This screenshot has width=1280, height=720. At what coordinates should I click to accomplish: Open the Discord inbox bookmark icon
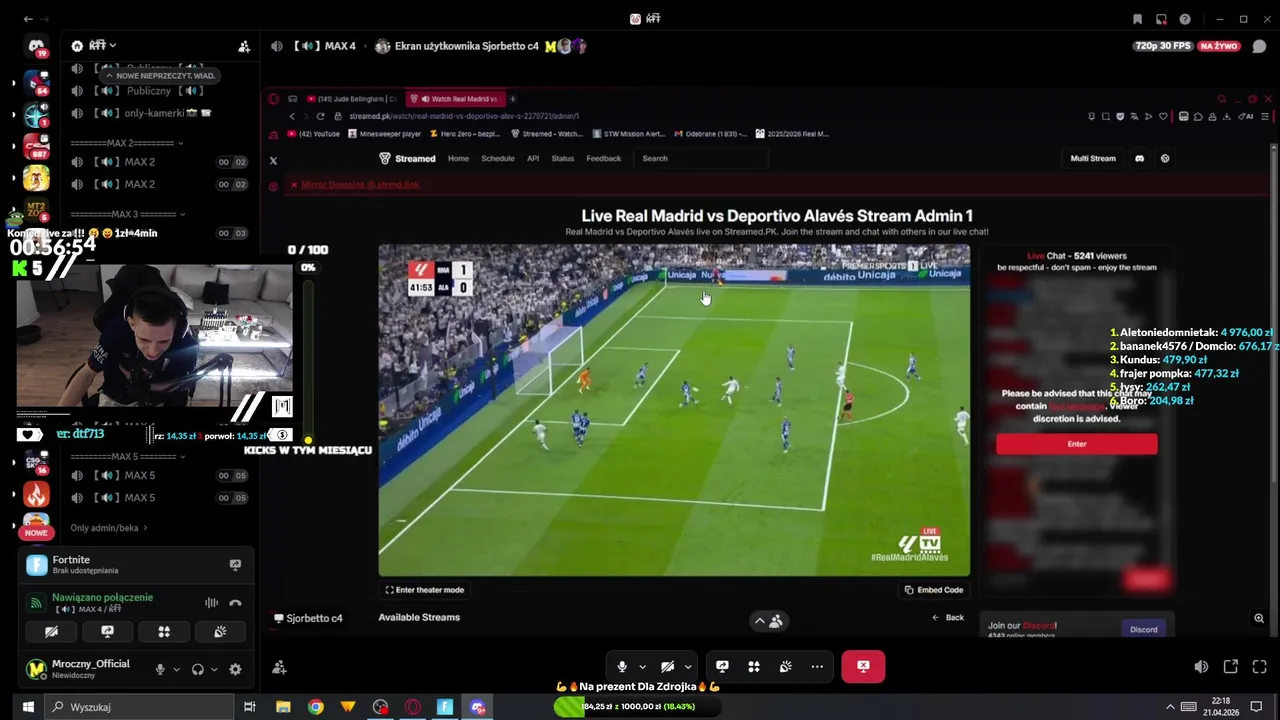coord(1137,19)
